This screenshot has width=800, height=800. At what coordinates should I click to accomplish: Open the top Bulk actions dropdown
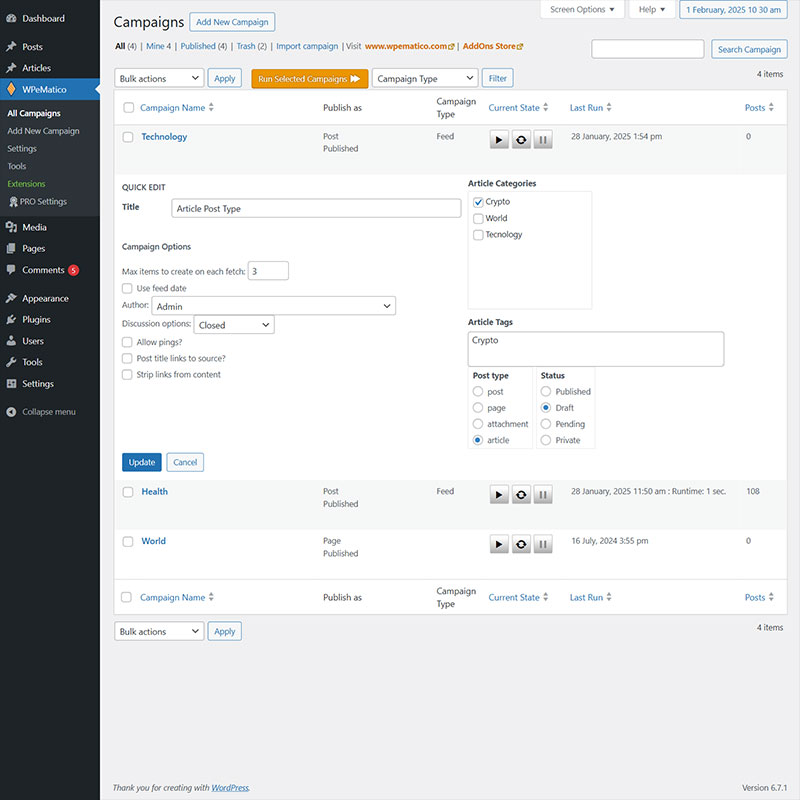tap(159, 78)
